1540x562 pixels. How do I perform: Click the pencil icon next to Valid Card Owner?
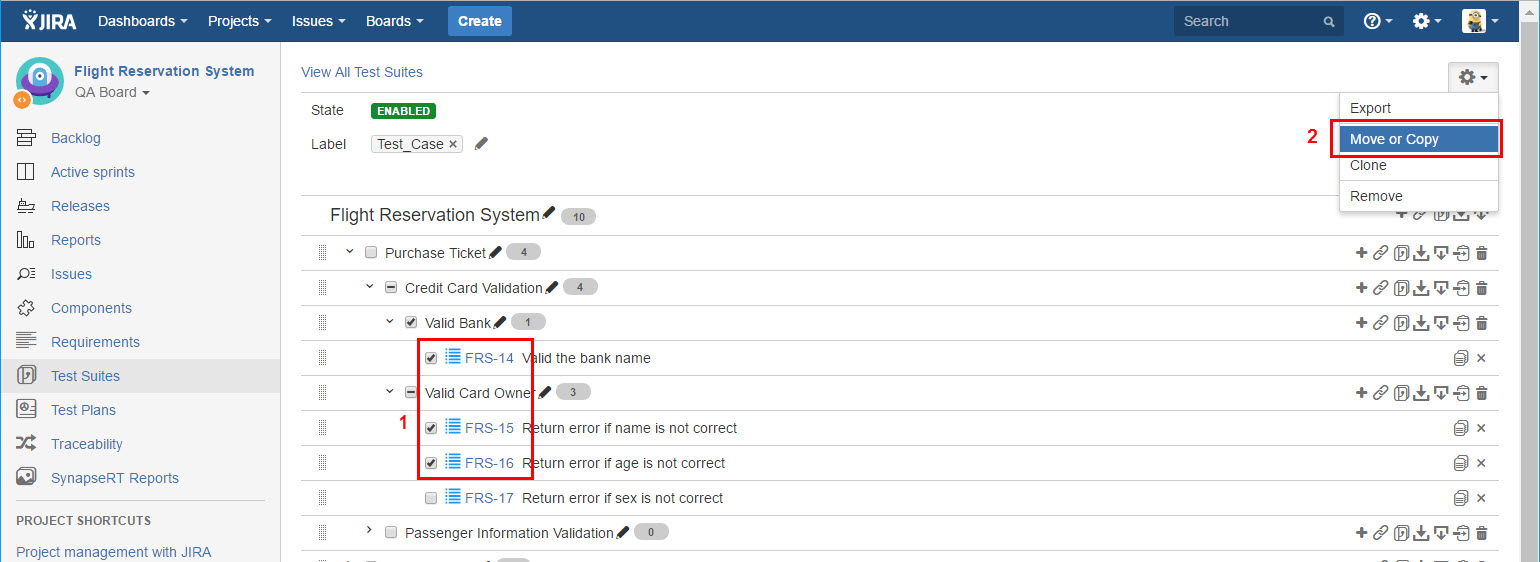(545, 392)
